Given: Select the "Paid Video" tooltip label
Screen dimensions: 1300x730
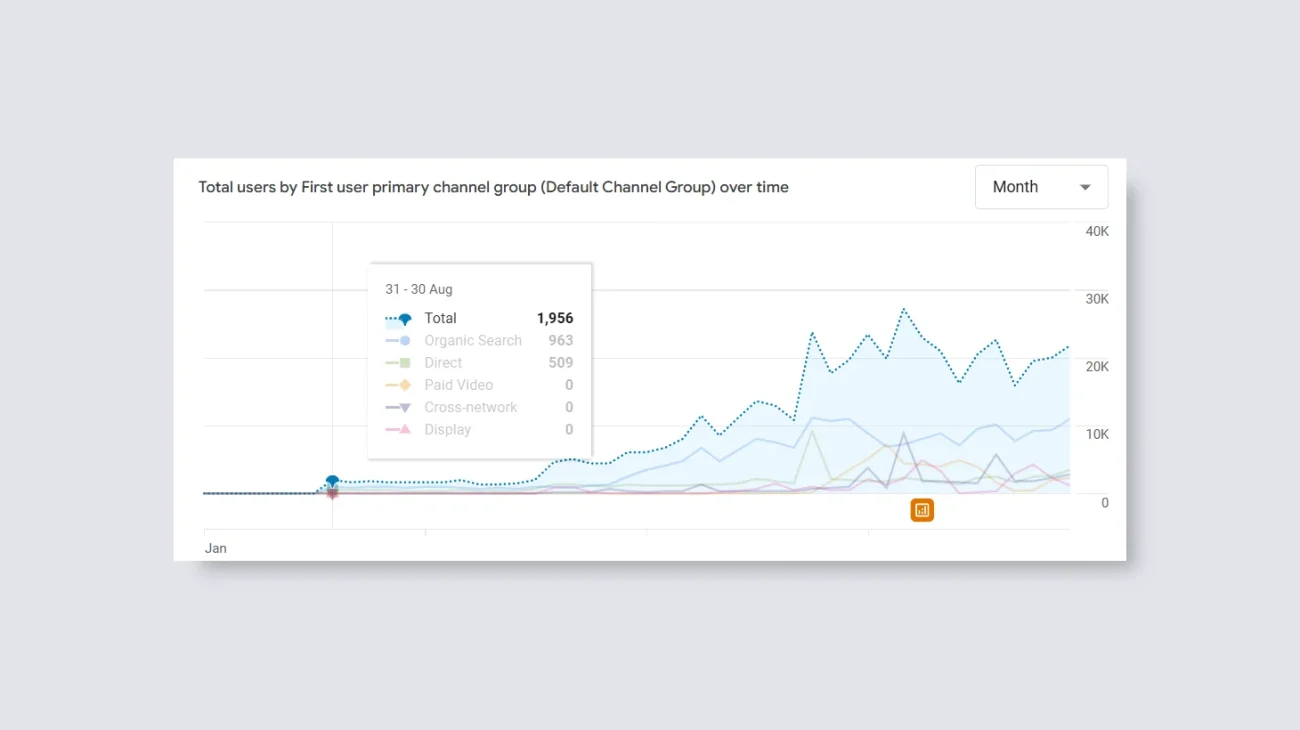Looking at the screenshot, I should click(x=459, y=385).
